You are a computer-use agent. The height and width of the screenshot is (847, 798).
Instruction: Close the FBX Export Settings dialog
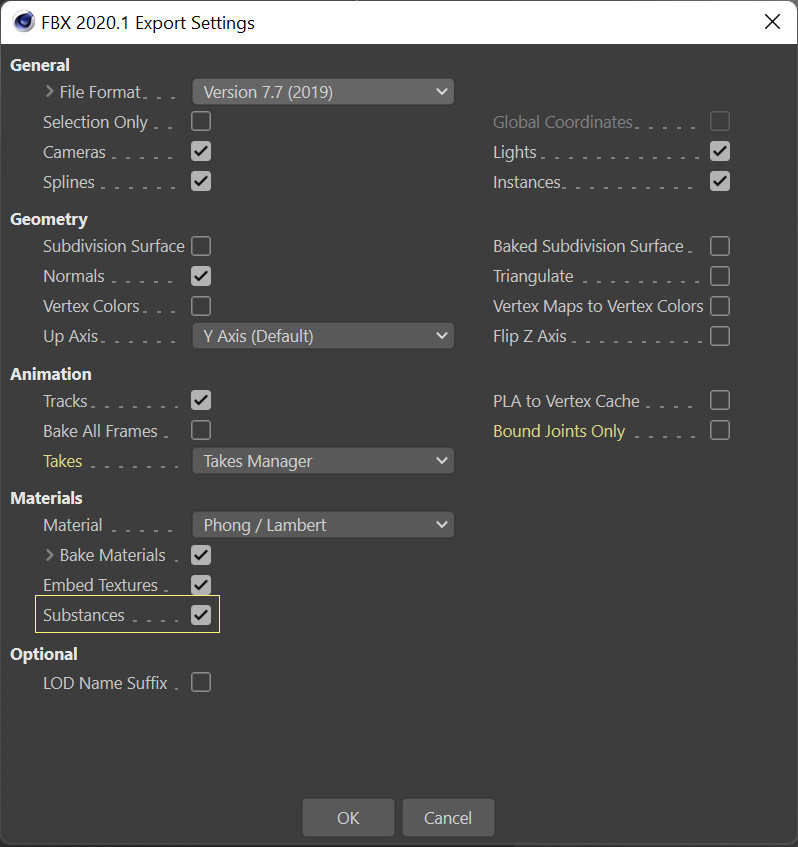coord(772,22)
